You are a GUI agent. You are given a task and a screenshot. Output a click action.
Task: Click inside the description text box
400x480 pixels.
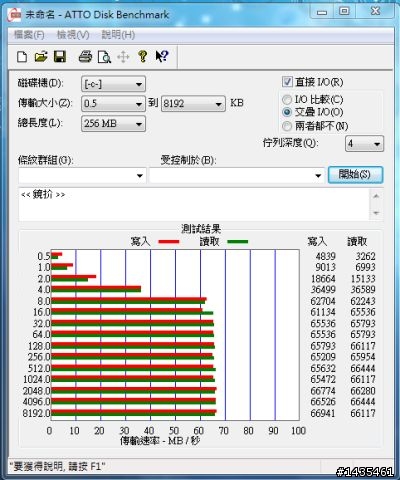[194, 204]
